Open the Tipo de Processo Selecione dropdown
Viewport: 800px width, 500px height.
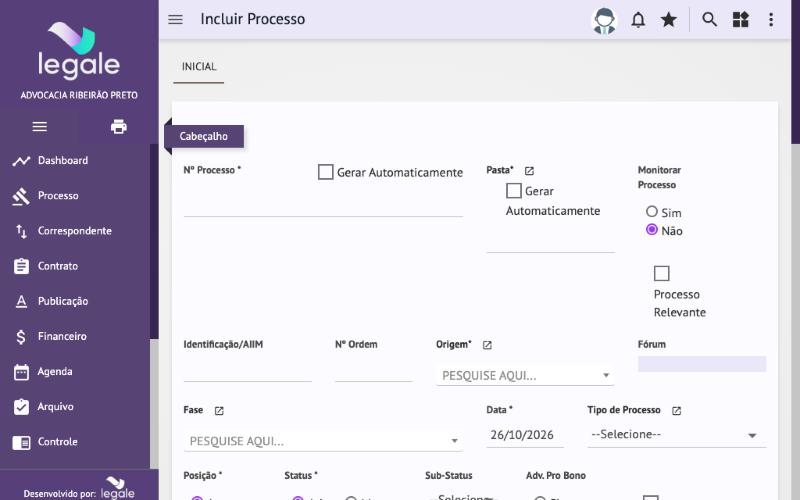[x=676, y=435]
